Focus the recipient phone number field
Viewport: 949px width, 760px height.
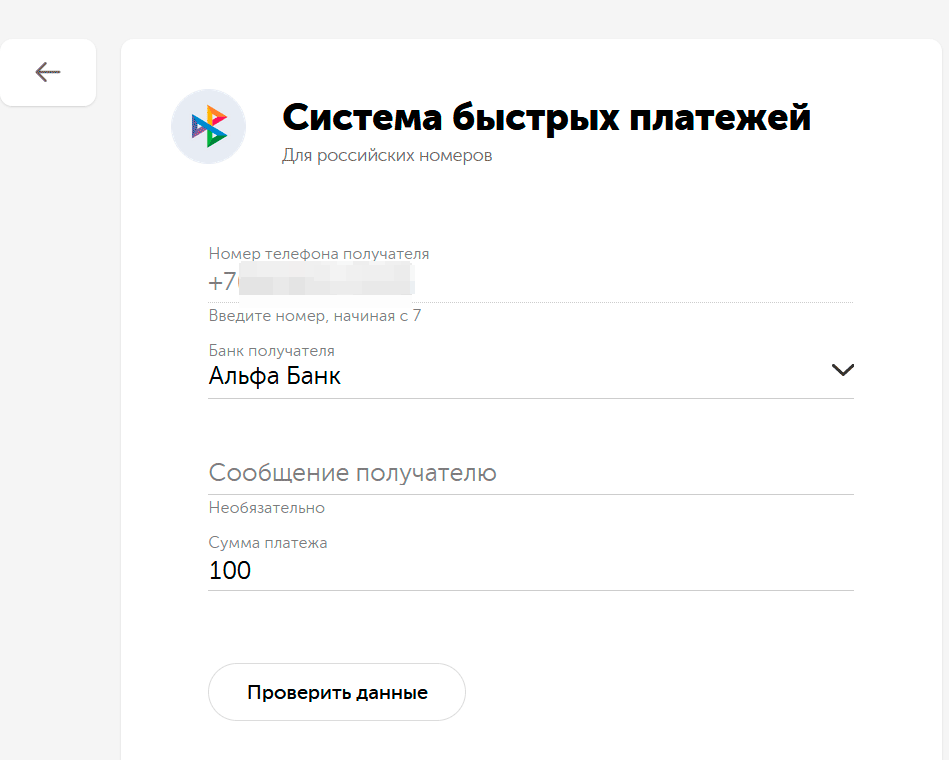(531, 283)
